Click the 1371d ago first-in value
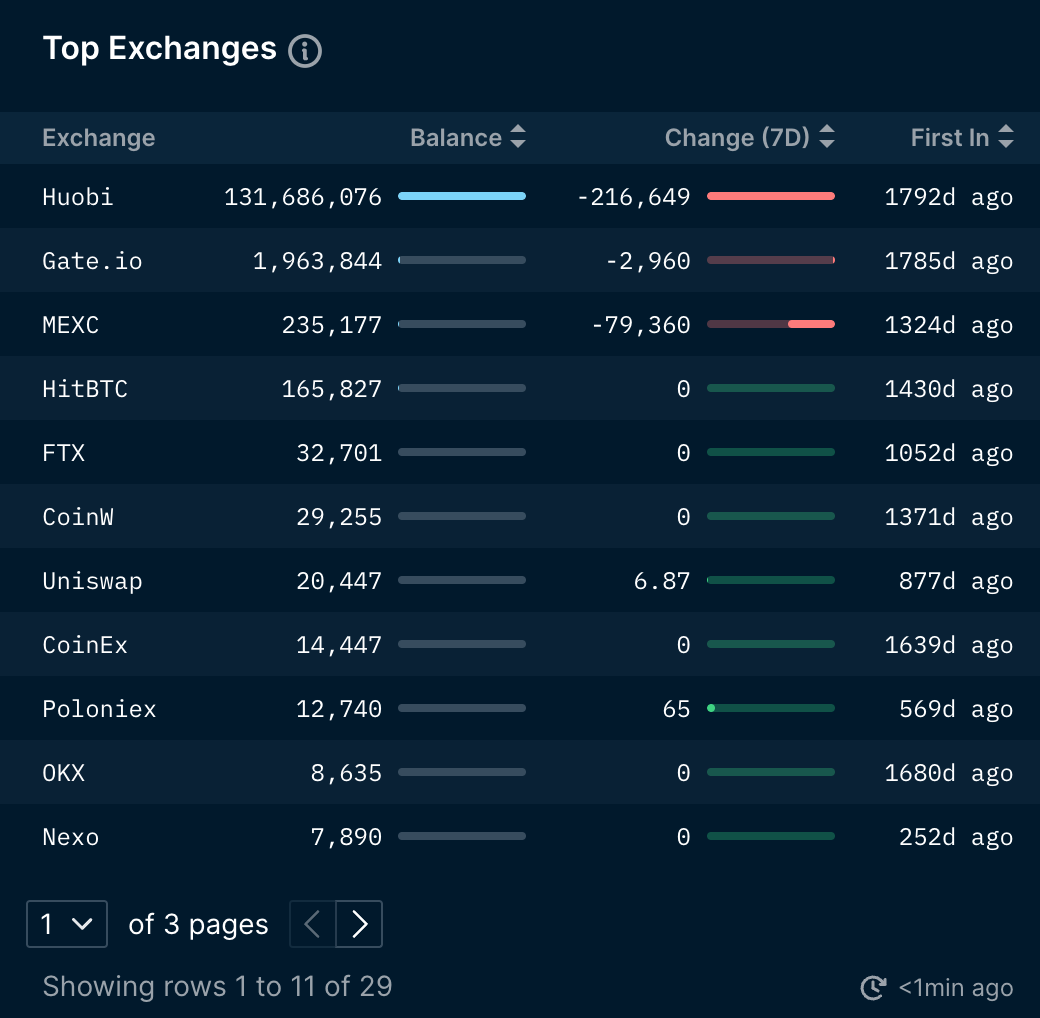Viewport: 1040px width, 1018px height. point(949,517)
